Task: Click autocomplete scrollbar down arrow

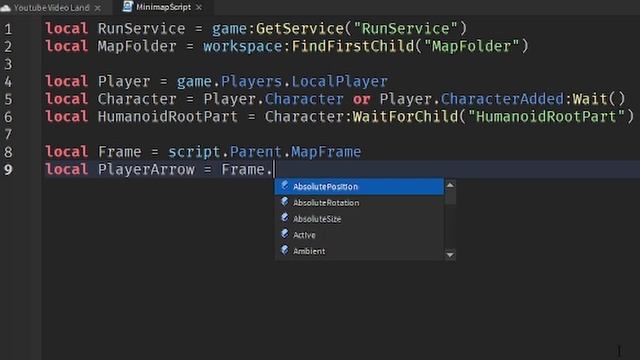Action: [x=450, y=255]
